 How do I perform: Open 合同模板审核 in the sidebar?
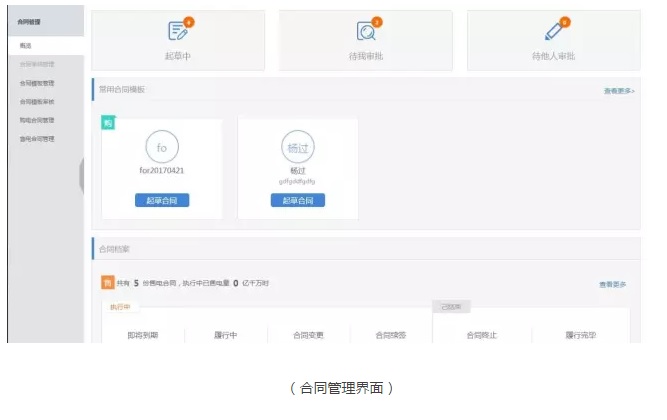pyautogui.click(x=37, y=101)
